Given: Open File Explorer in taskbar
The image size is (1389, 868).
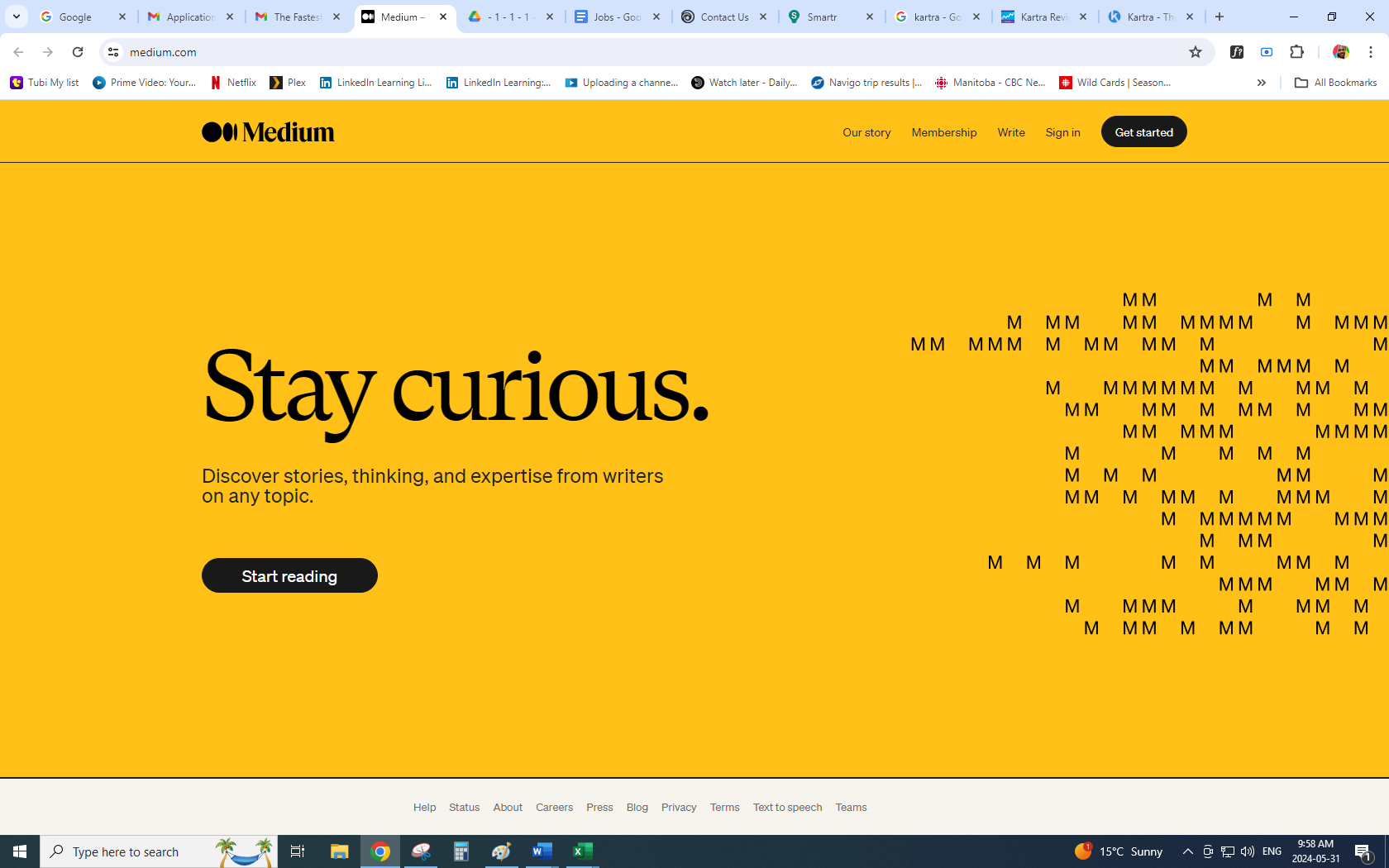Looking at the screenshot, I should [339, 851].
